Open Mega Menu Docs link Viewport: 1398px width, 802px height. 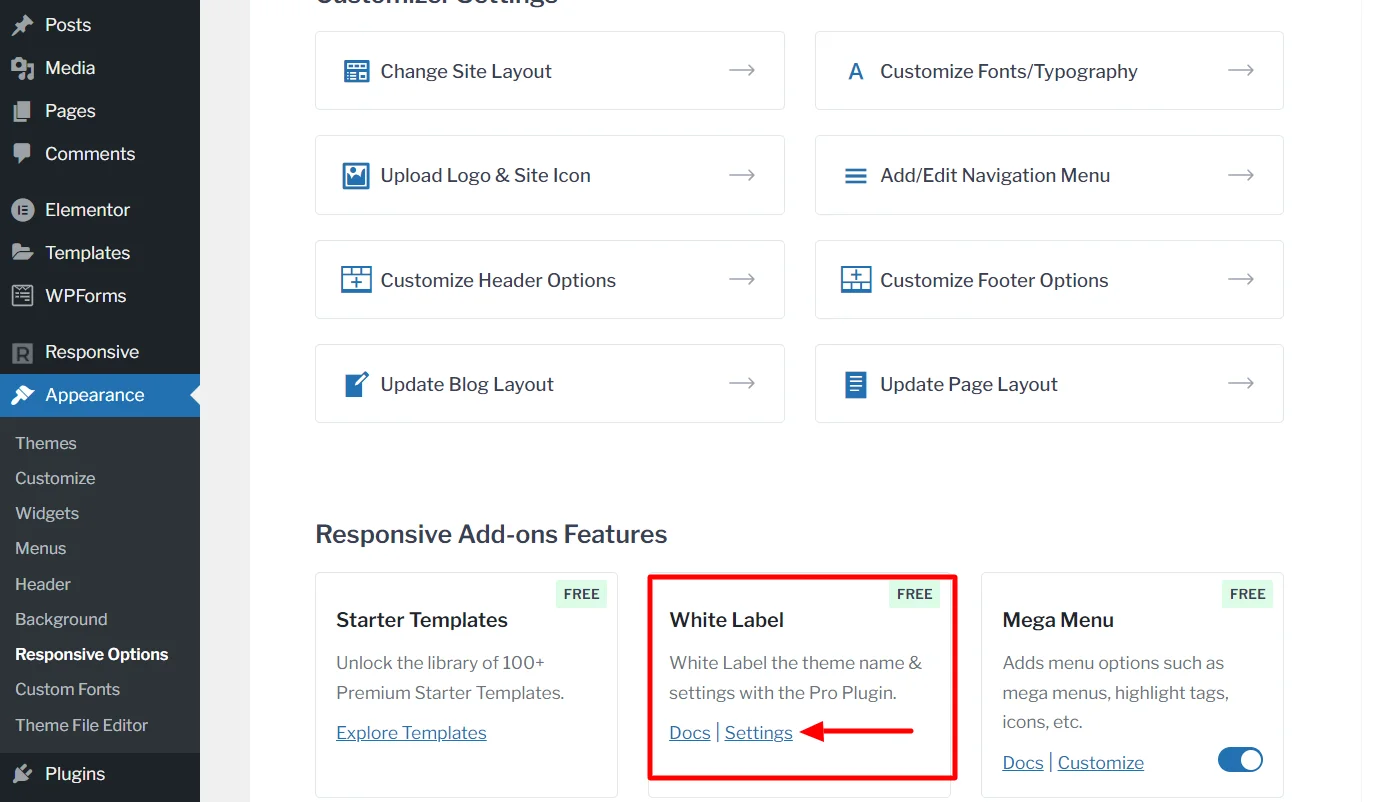coord(1023,763)
